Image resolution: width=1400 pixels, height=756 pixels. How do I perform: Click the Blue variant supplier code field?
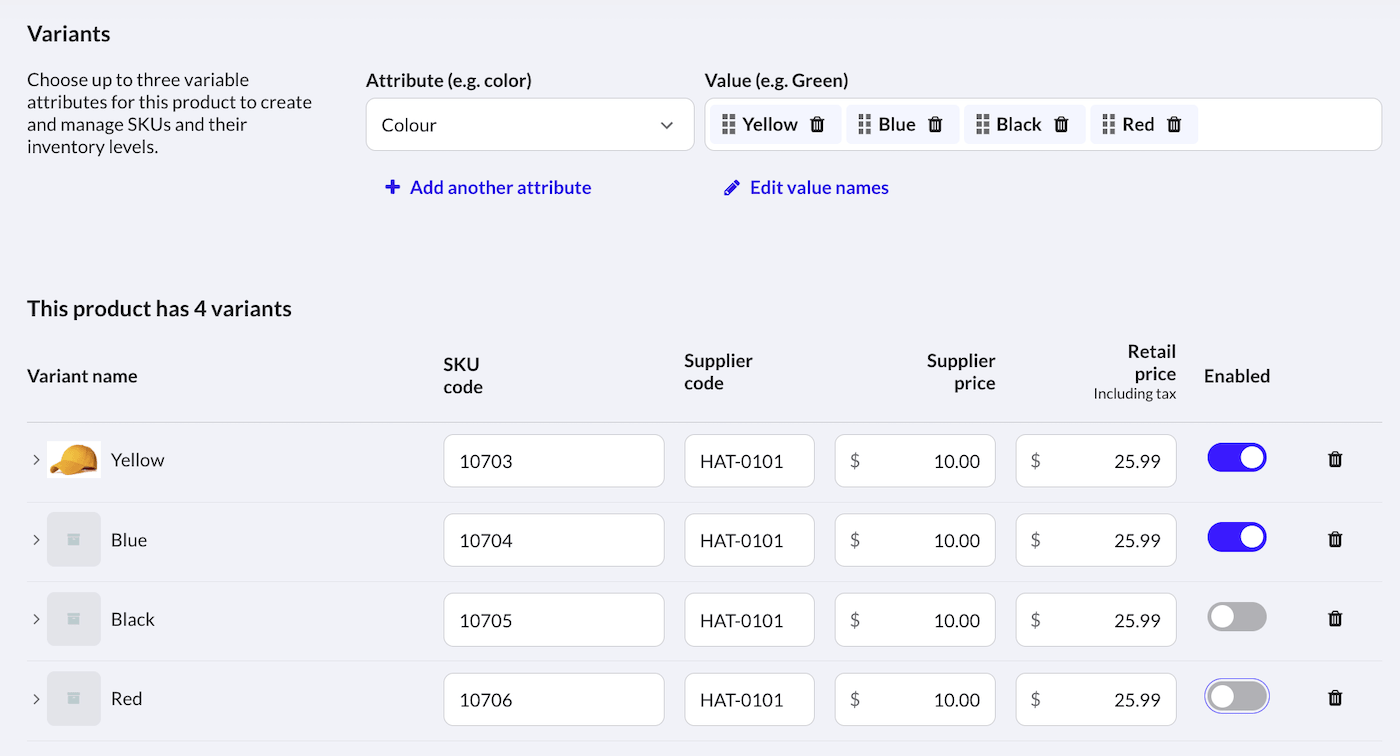(749, 540)
